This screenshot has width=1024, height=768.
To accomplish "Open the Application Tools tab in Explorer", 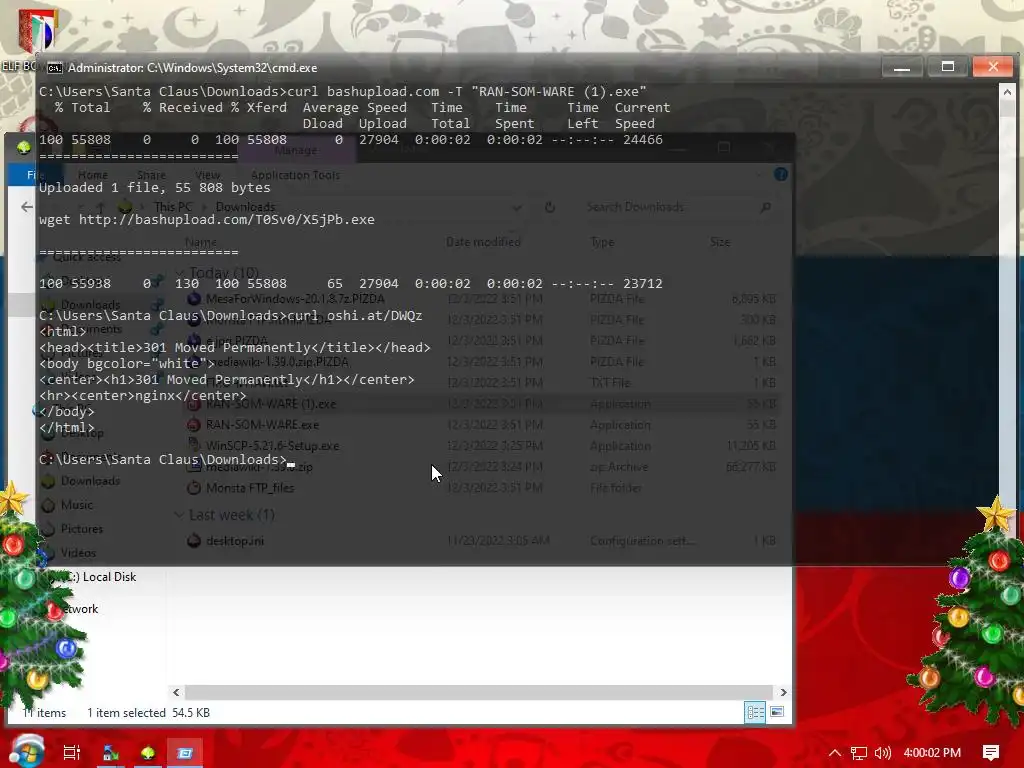I will pyautogui.click(x=295, y=175).
